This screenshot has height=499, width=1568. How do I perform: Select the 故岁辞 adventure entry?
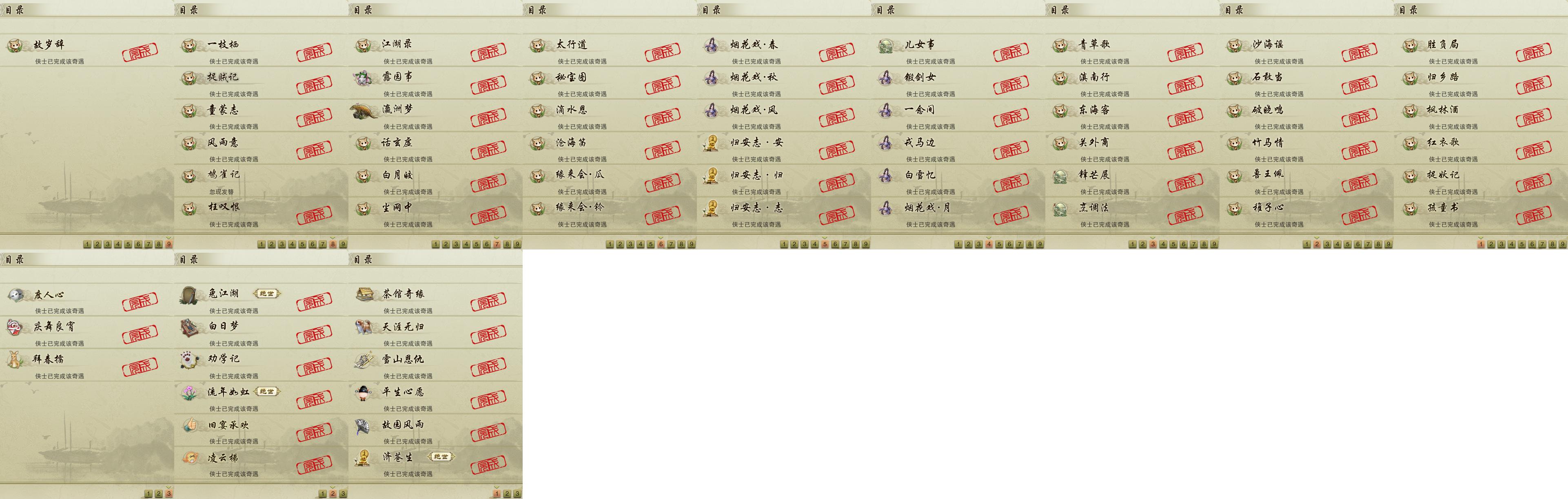click(x=87, y=51)
